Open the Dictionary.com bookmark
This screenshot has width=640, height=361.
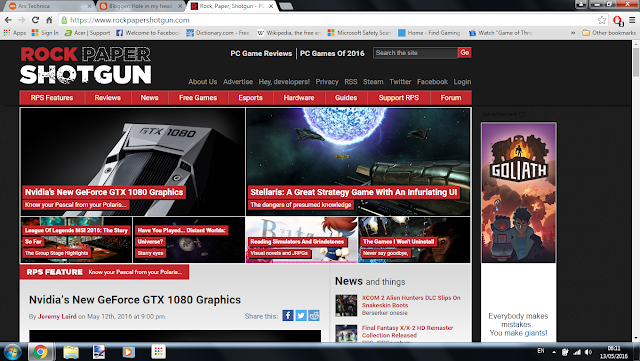coord(218,33)
